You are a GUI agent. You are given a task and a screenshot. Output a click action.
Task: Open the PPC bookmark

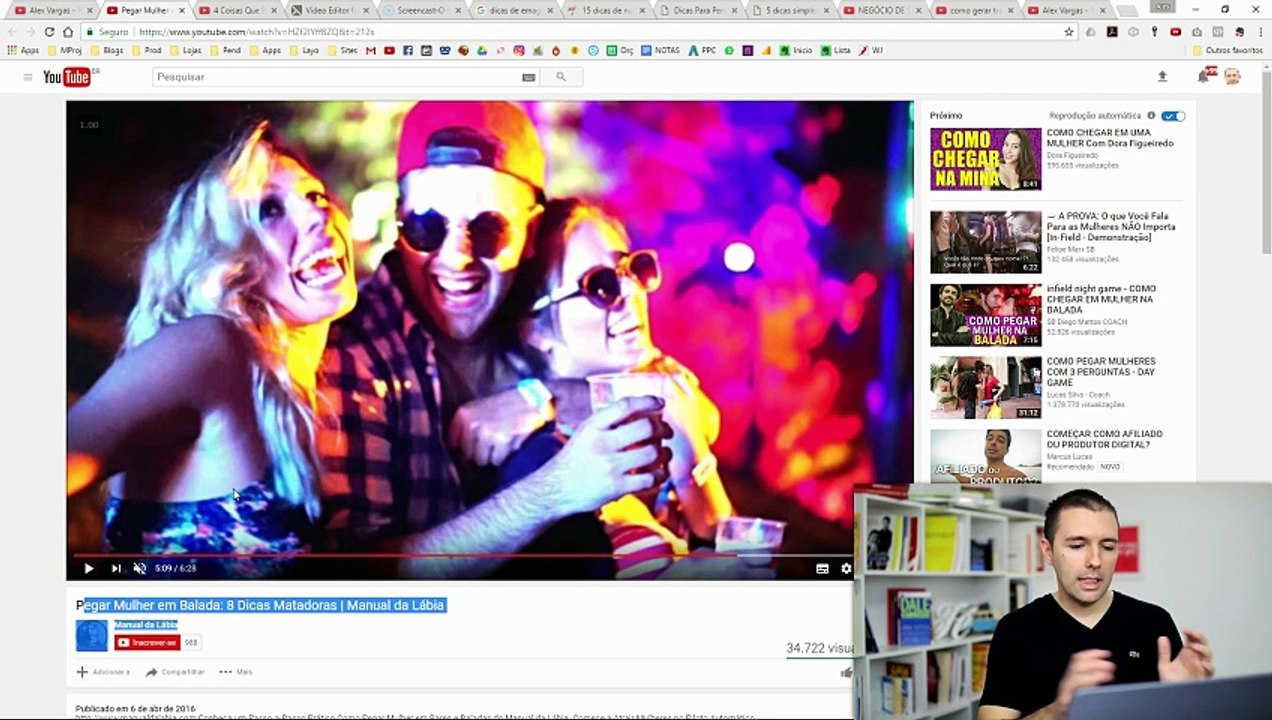(702, 50)
